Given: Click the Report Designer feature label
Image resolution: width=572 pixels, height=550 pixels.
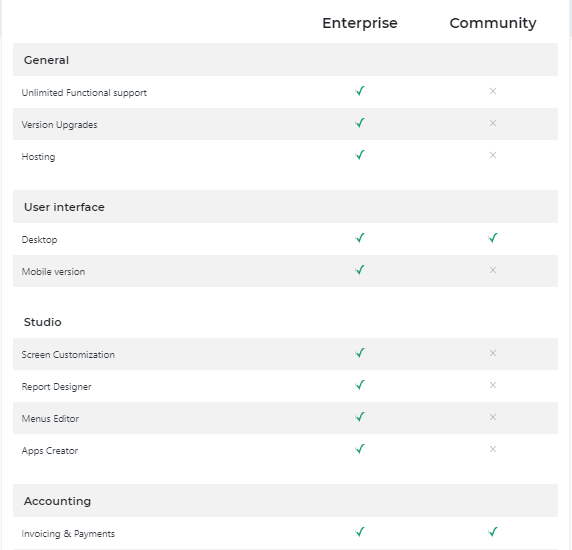Looking at the screenshot, I should pyautogui.click(x=56, y=387).
